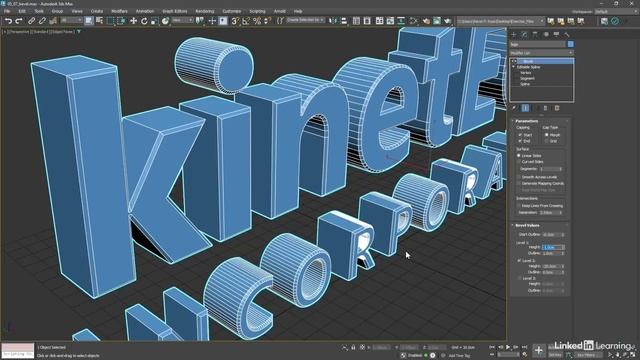Toggle the Level 2 checkbox
This screenshot has width=640, height=360.
519,260
